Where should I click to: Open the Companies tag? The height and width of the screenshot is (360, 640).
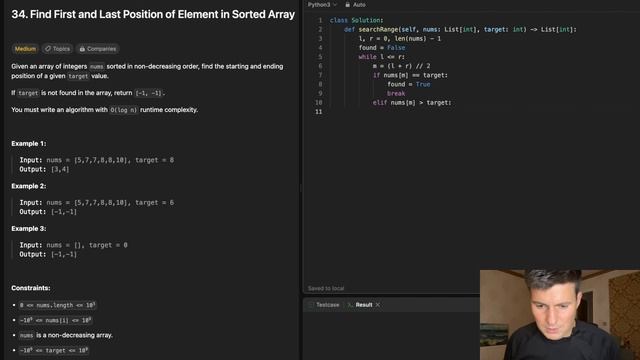(98, 49)
